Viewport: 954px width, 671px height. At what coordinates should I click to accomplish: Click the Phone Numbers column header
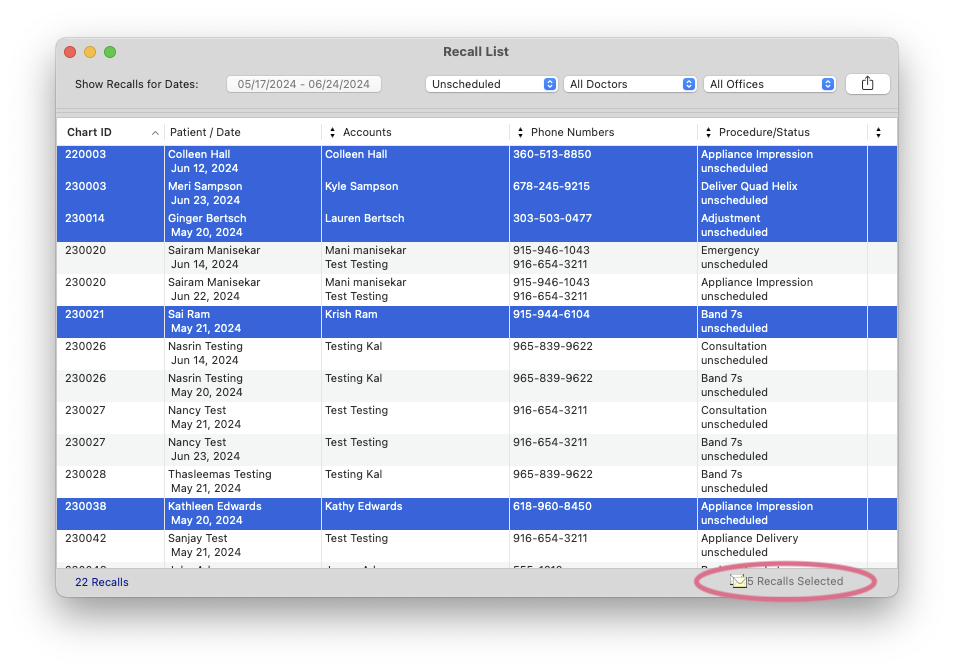click(x=573, y=132)
